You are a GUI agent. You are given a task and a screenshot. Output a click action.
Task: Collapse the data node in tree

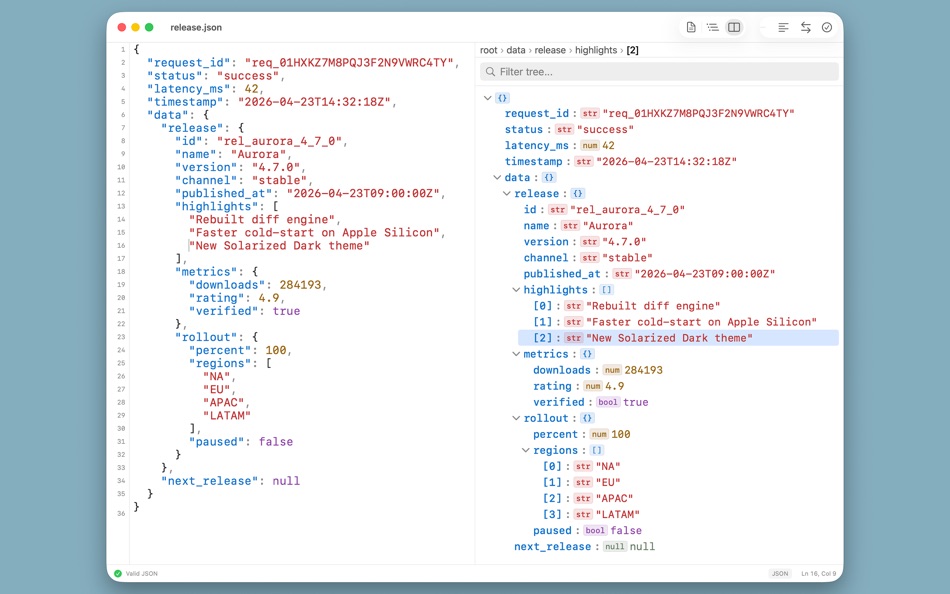497,178
